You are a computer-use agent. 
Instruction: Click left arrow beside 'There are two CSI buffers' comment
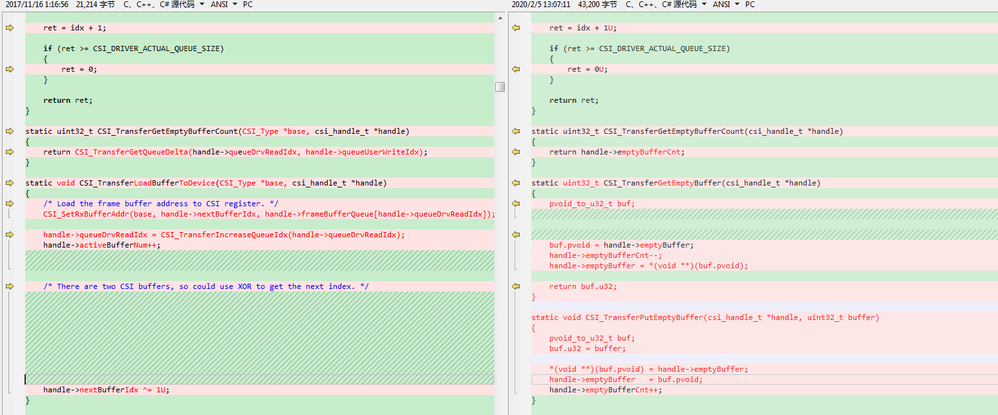coord(9,286)
